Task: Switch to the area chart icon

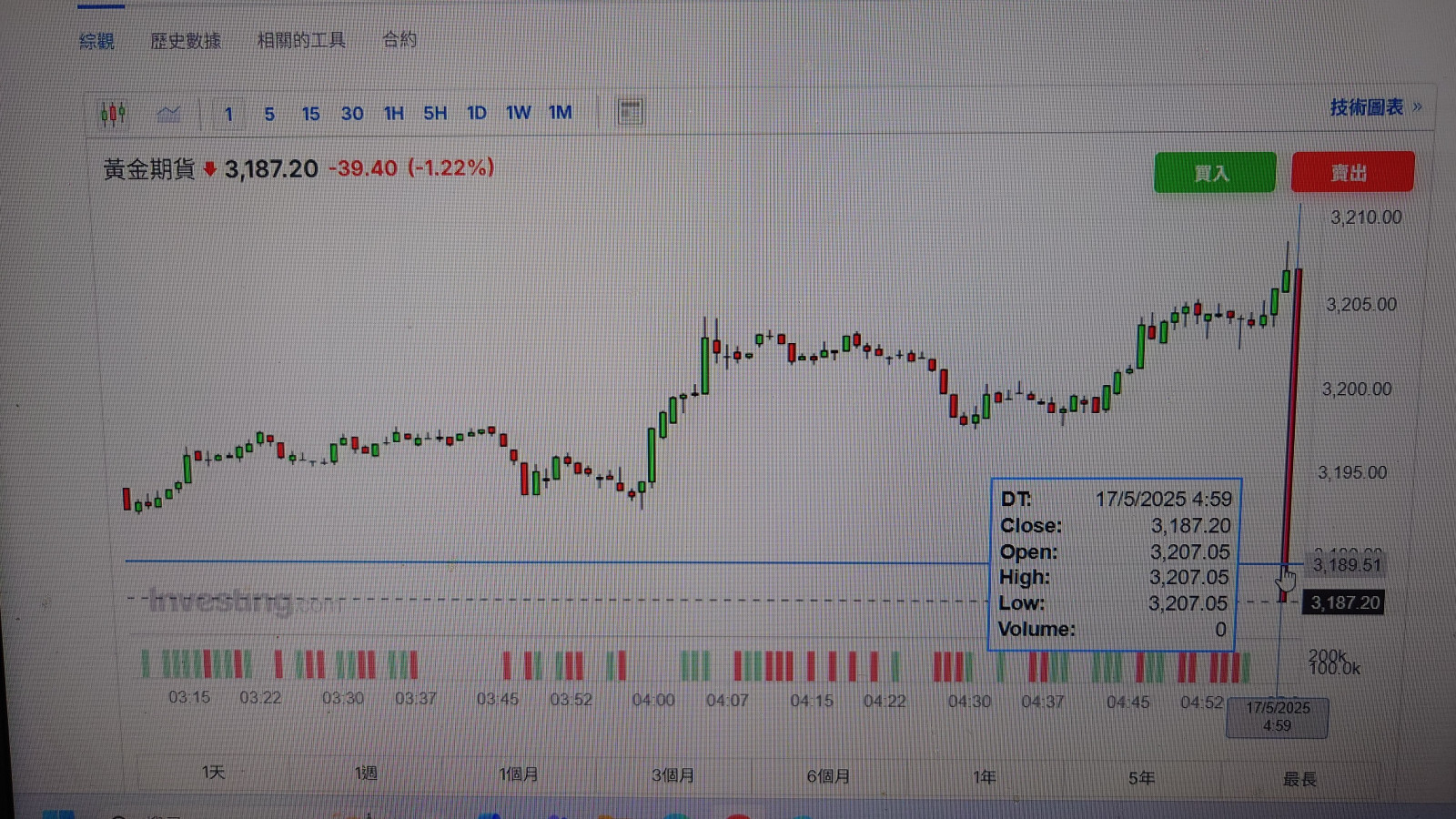Action: click(x=168, y=114)
